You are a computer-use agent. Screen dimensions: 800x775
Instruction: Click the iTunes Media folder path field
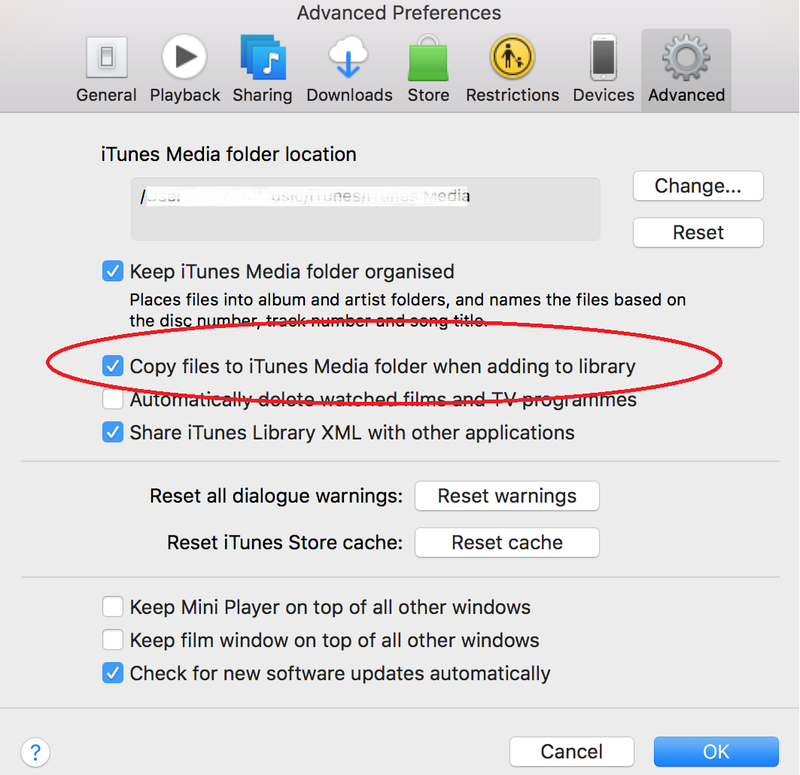pos(365,209)
